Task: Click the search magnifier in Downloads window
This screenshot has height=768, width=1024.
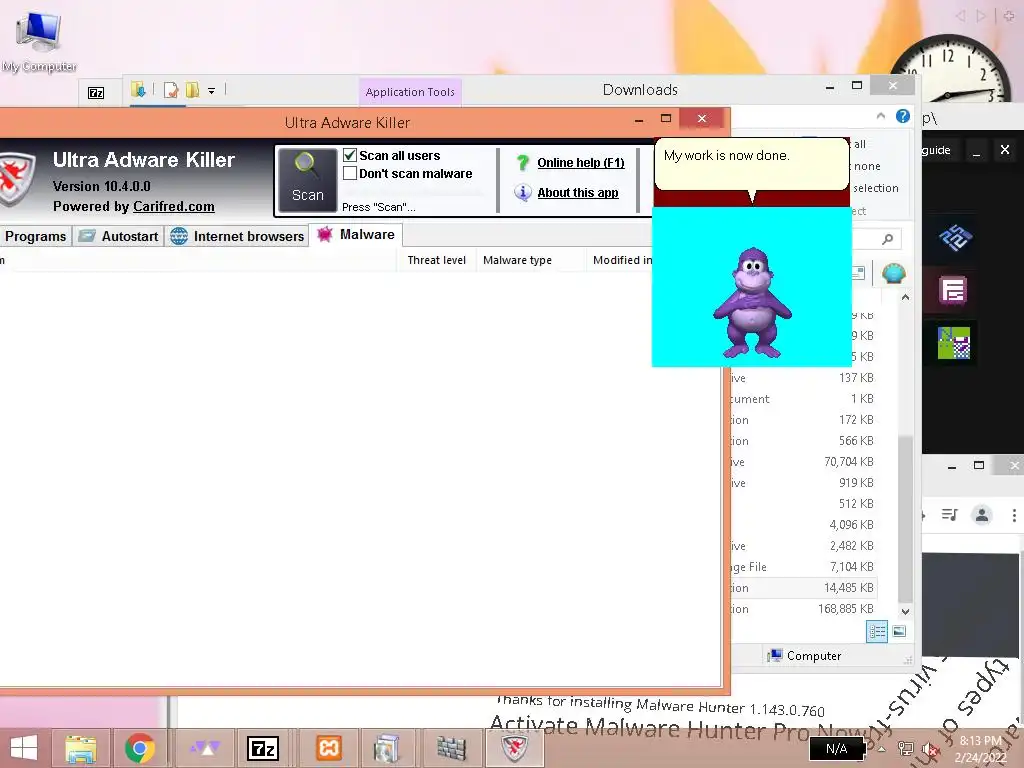Action: point(887,239)
